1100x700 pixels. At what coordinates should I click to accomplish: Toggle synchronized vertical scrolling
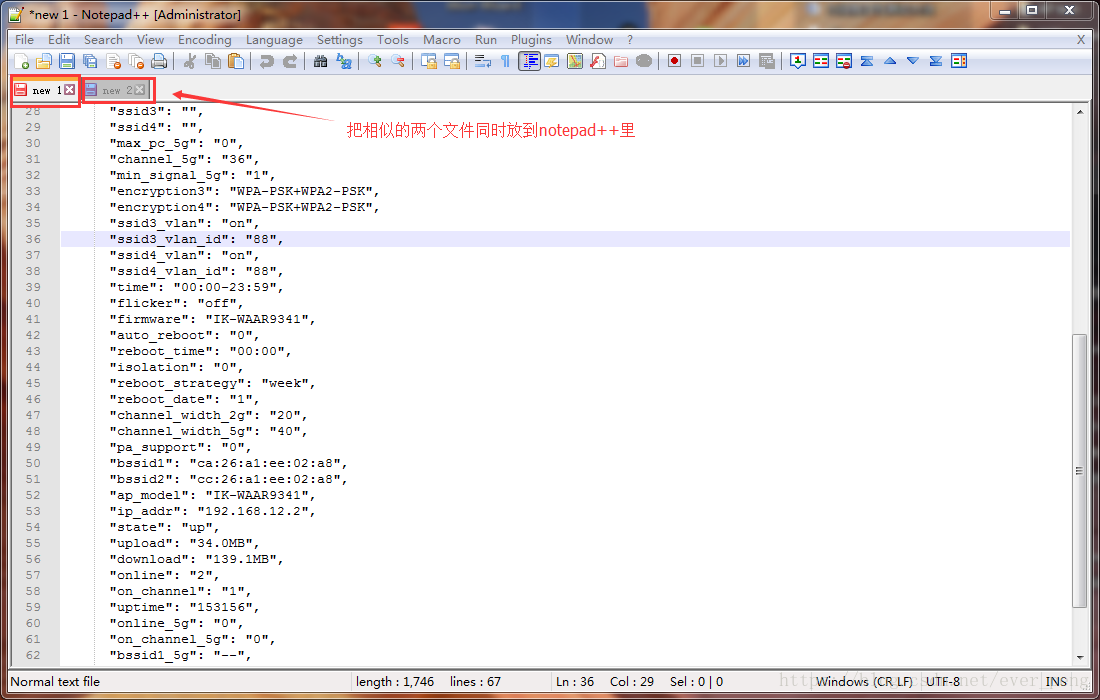[x=429, y=61]
